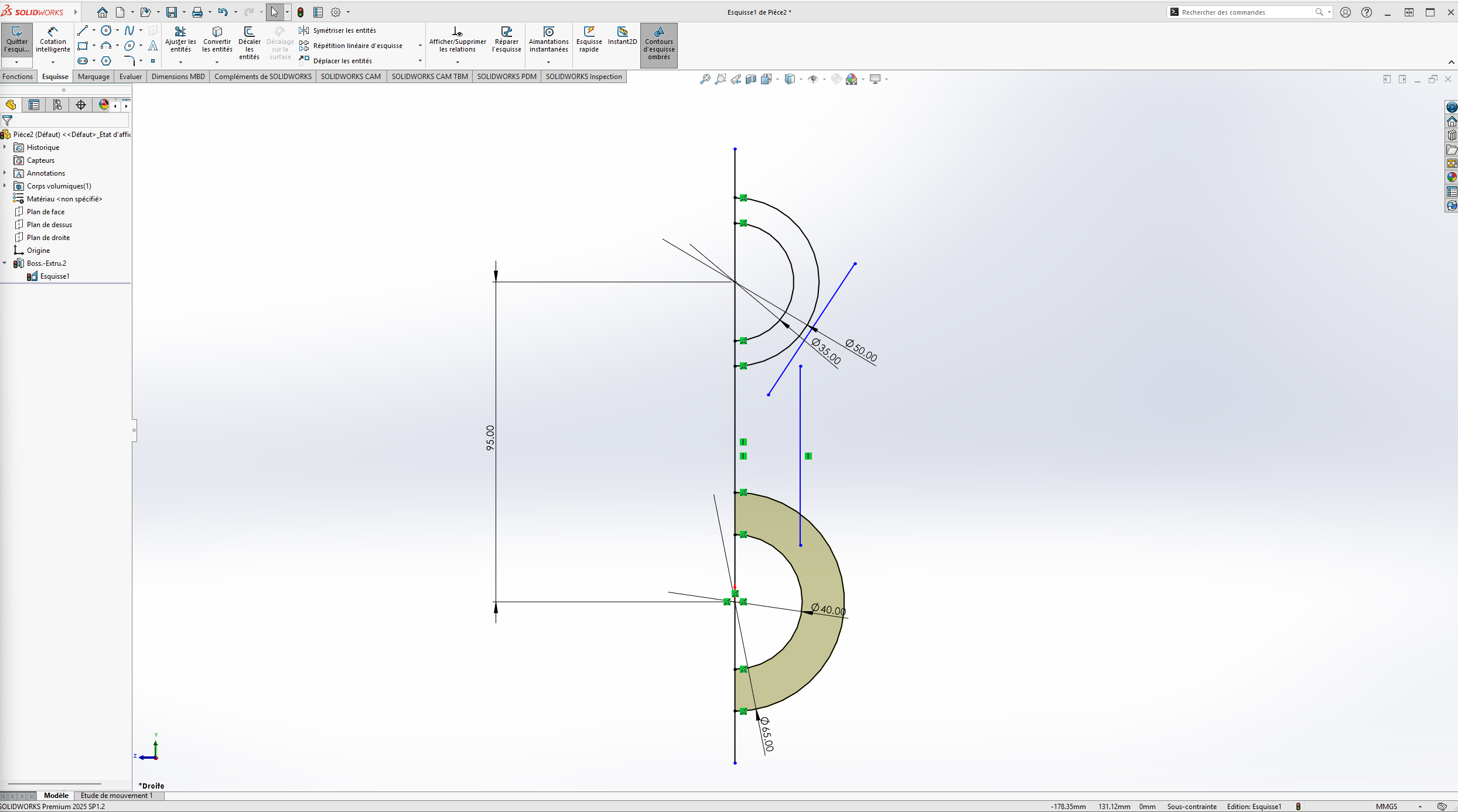This screenshot has width=1458, height=812.
Task: Select the Circle sketch tool
Action: point(106,30)
